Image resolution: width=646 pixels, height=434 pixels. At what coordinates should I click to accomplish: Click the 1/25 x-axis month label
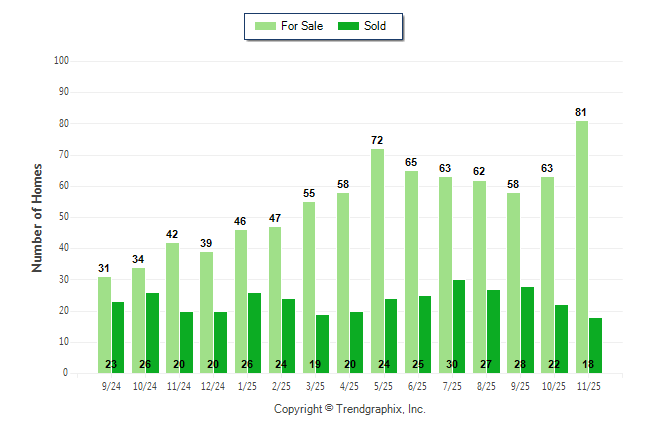click(x=247, y=384)
